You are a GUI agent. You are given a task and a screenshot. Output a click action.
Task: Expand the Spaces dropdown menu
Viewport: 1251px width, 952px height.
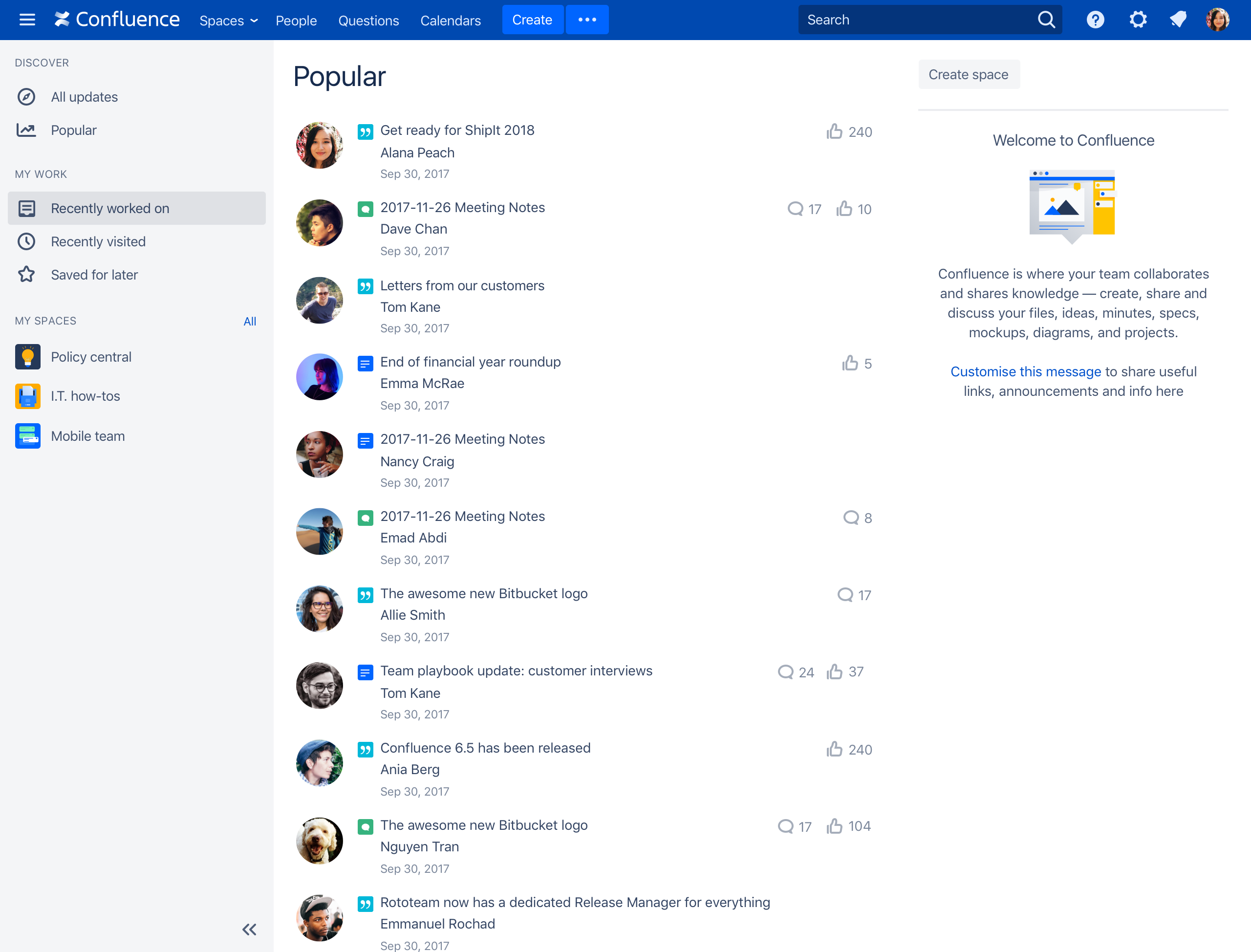[229, 21]
